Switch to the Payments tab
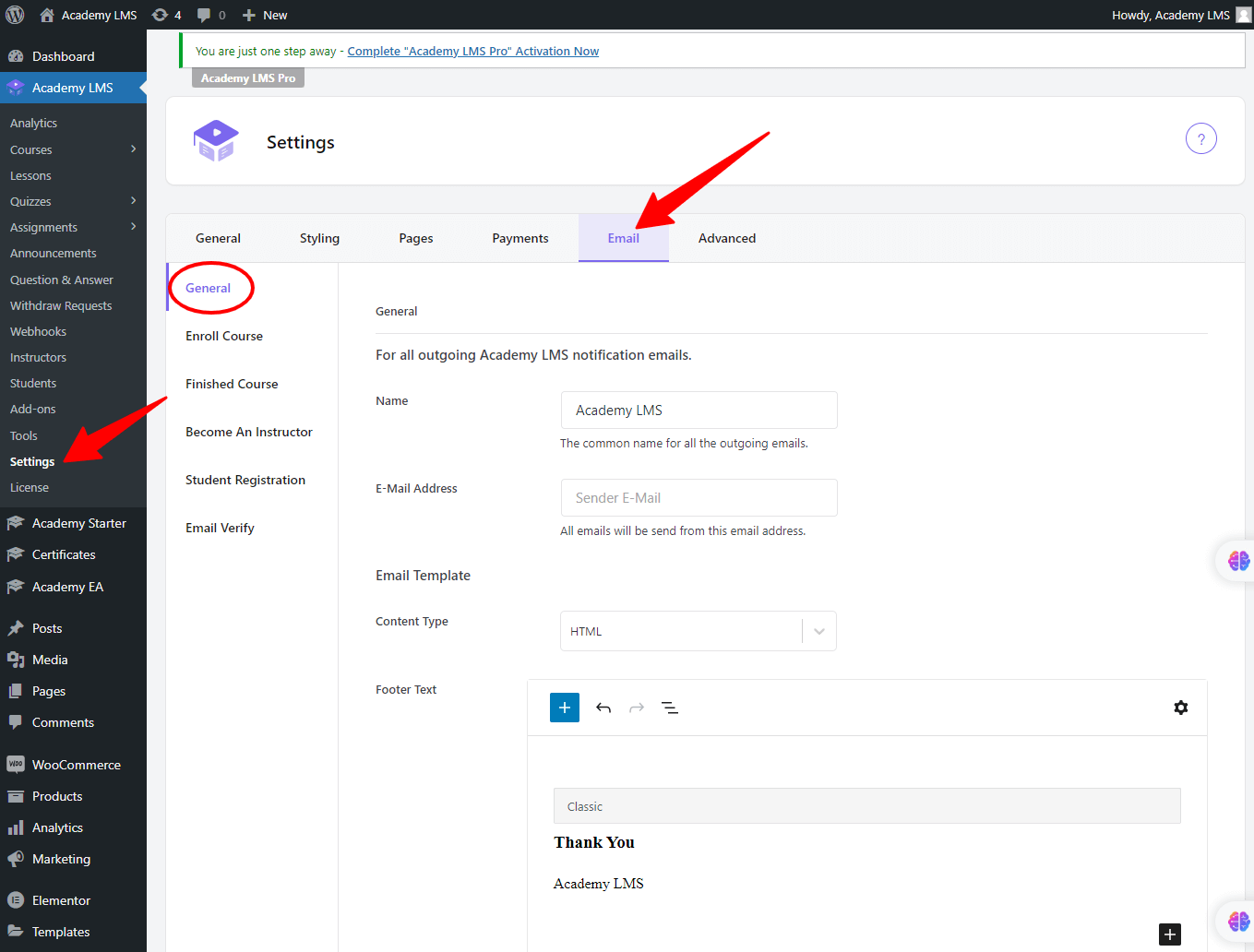This screenshot has height=952, width=1254. (520, 237)
